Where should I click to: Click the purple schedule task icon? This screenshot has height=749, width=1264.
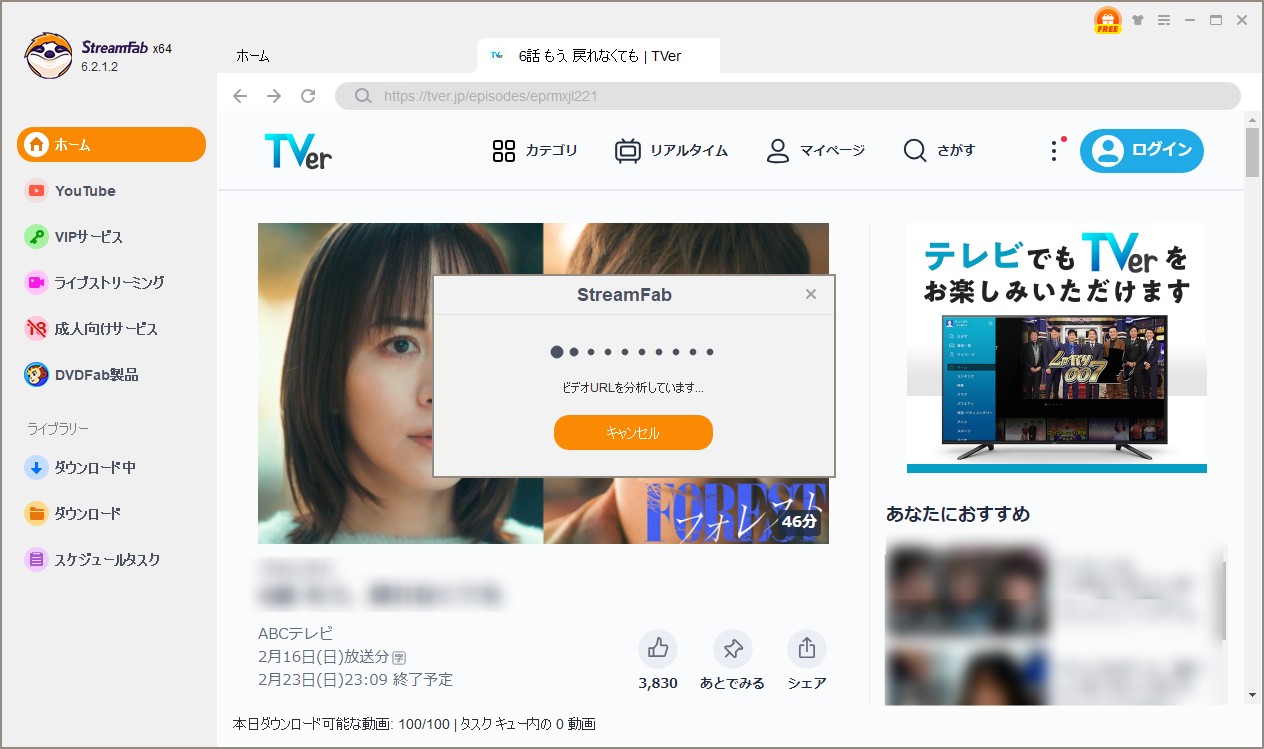point(36,559)
